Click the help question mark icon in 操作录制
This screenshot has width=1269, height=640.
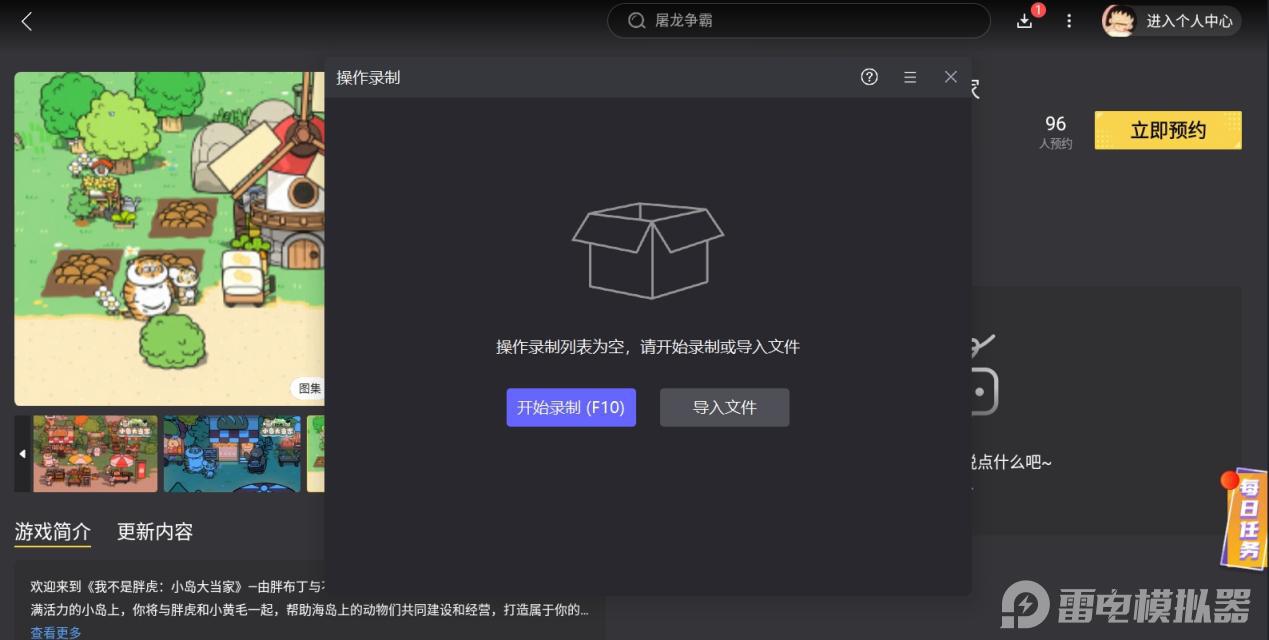869,77
